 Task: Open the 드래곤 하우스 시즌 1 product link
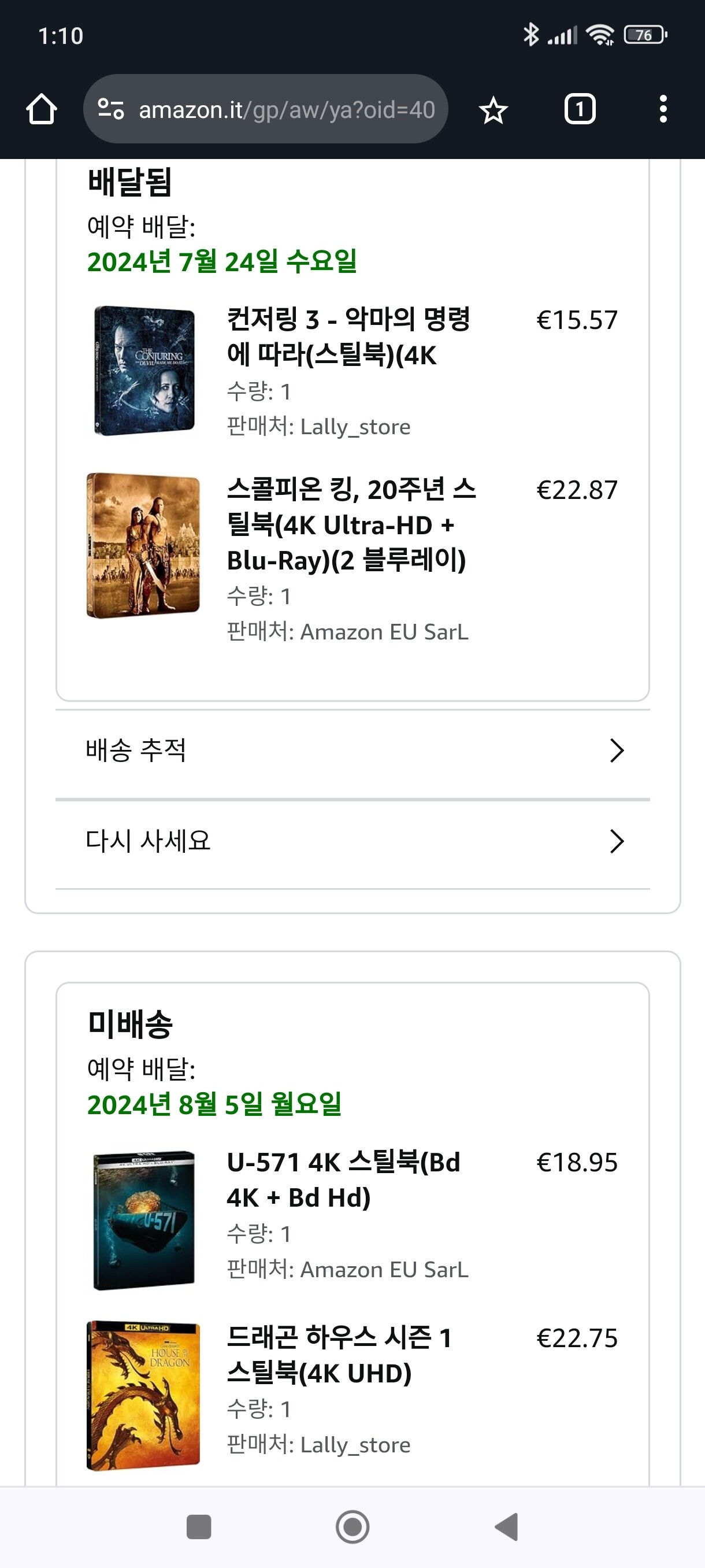(339, 1355)
